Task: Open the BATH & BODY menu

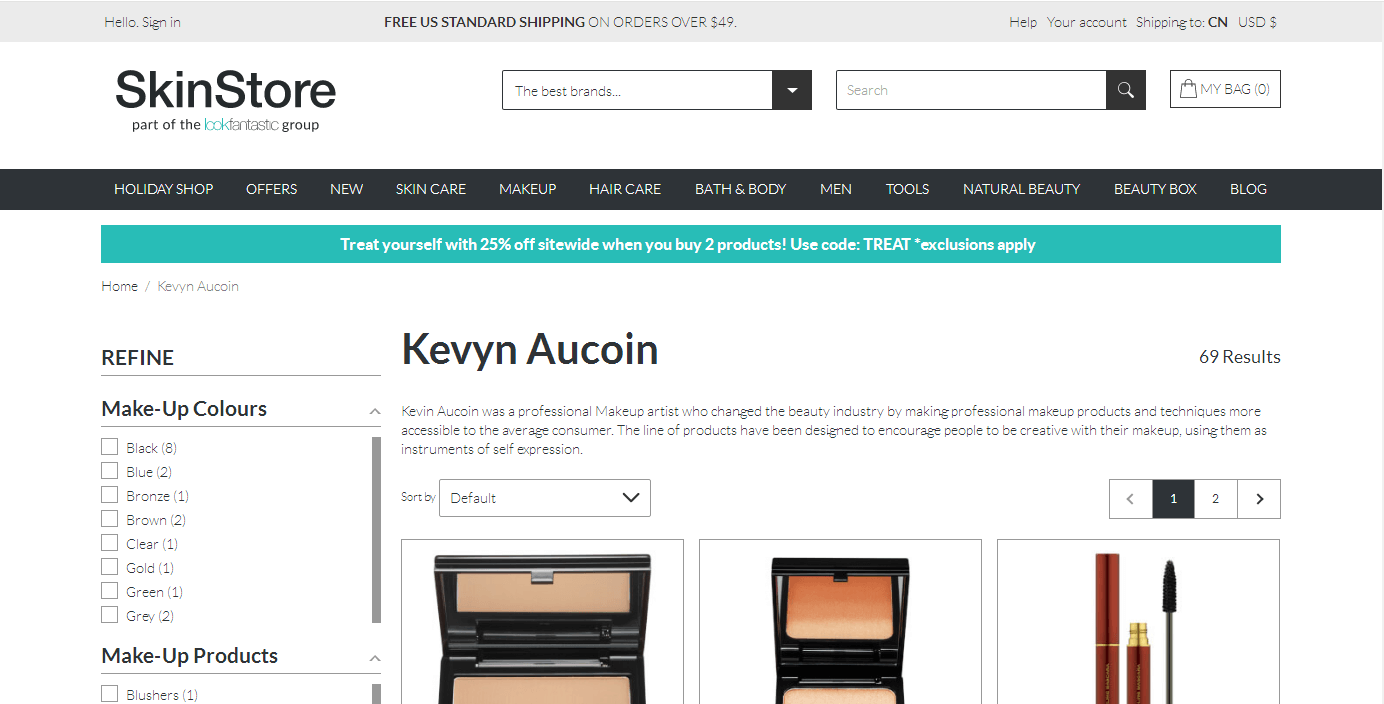Action: [741, 189]
